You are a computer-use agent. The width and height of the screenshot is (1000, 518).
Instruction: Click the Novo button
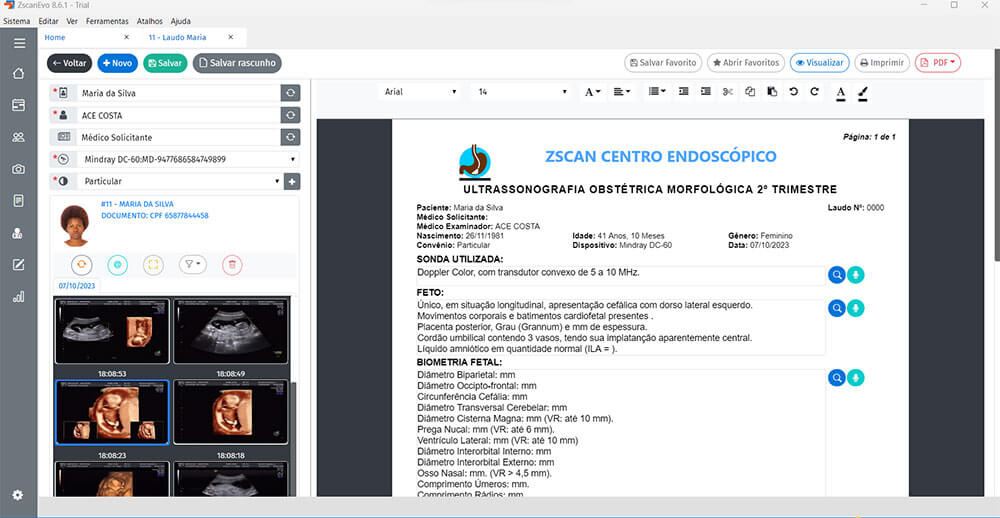(117, 63)
